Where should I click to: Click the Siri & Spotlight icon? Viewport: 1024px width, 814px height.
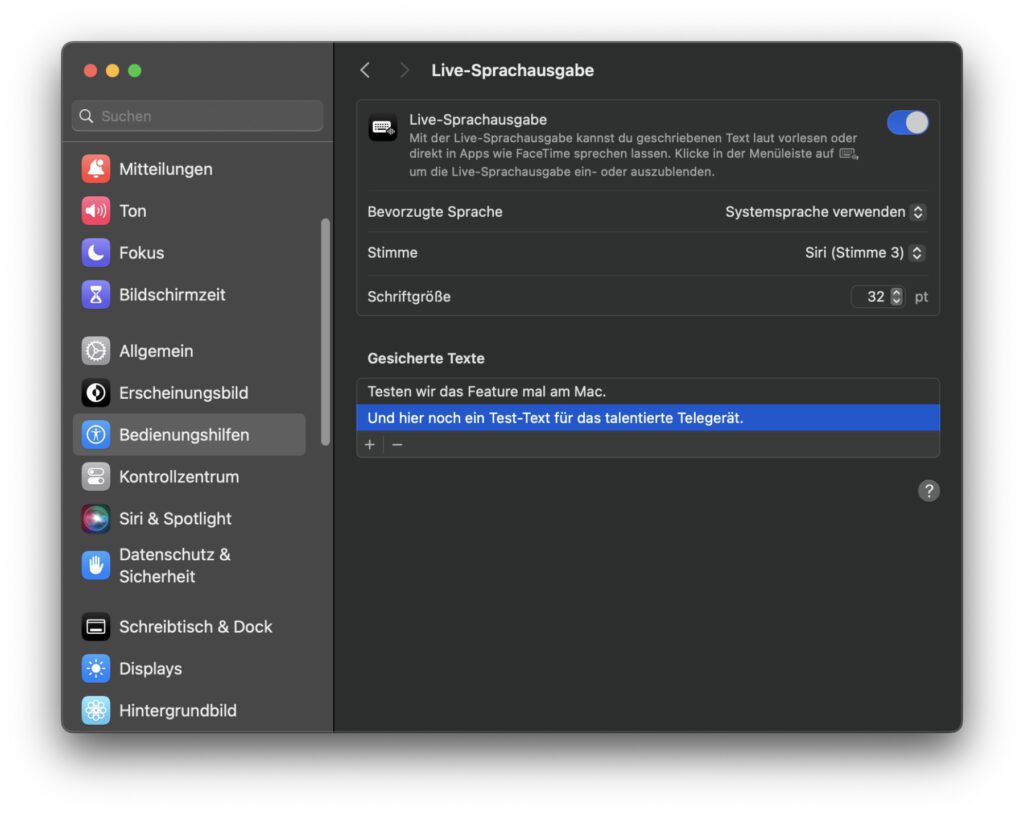pyautogui.click(x=96, y=519)
